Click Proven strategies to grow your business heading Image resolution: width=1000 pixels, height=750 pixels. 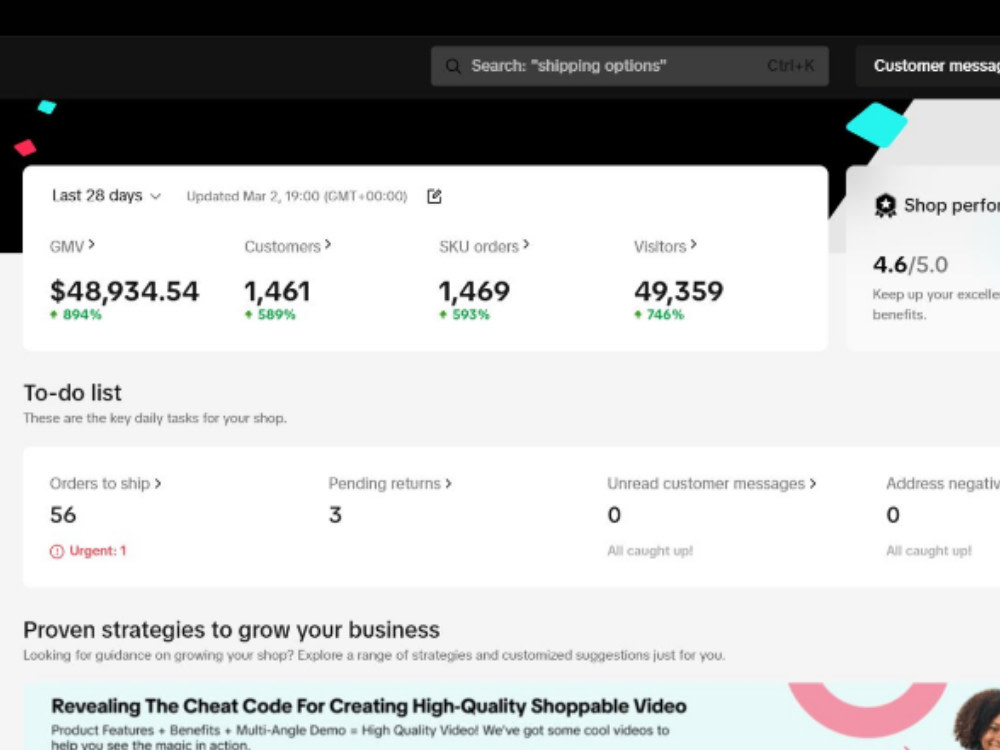tap(232, 630)
